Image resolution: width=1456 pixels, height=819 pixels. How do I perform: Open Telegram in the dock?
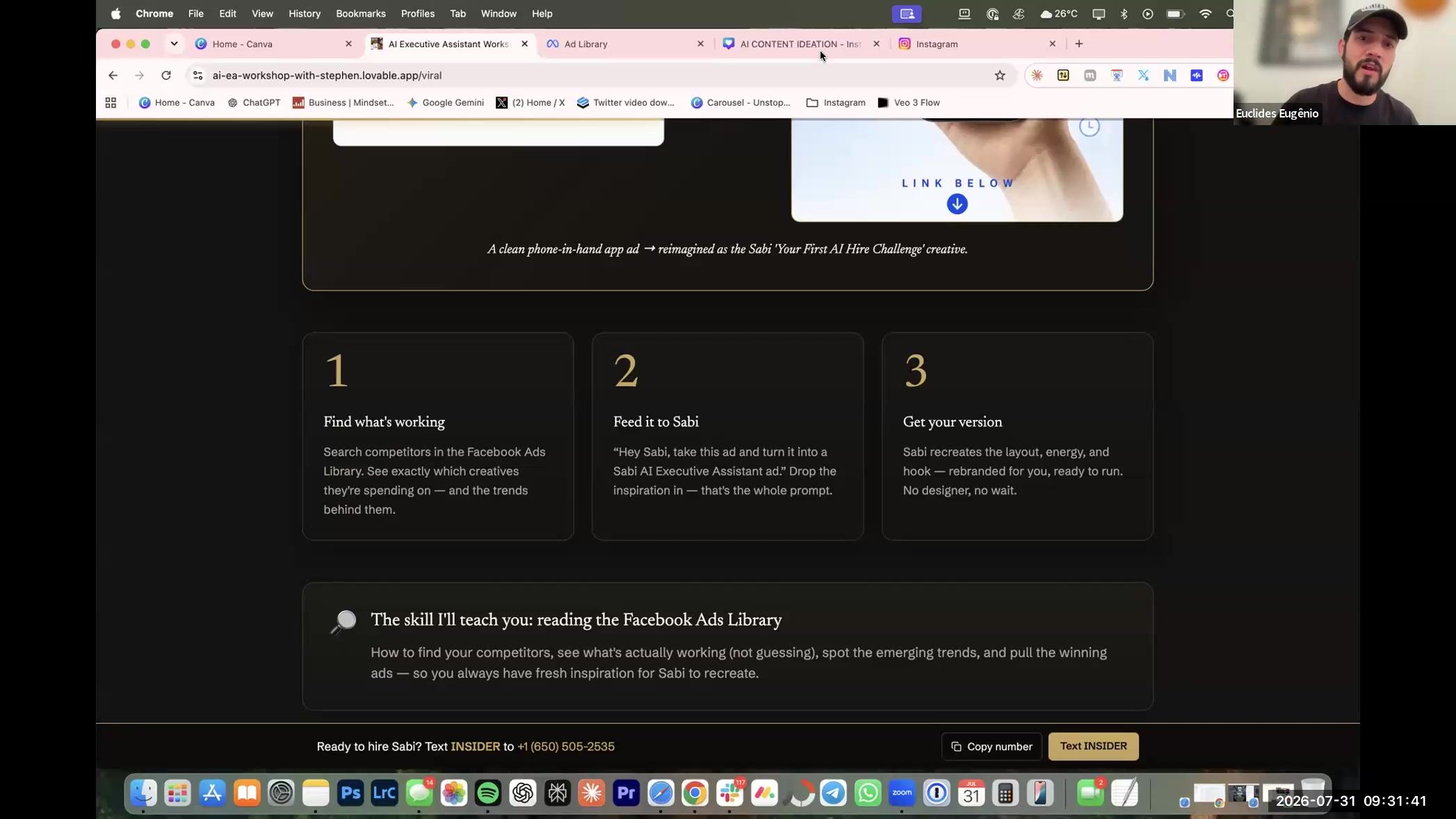click(x=833, y=793)
